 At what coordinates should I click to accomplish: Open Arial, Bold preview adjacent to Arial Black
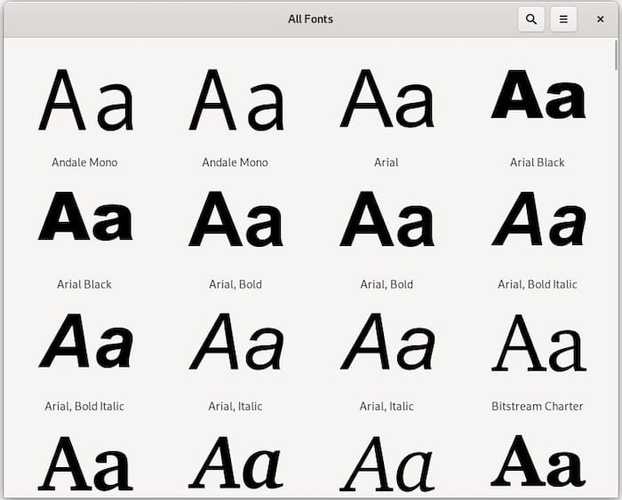tap(236, 219)
